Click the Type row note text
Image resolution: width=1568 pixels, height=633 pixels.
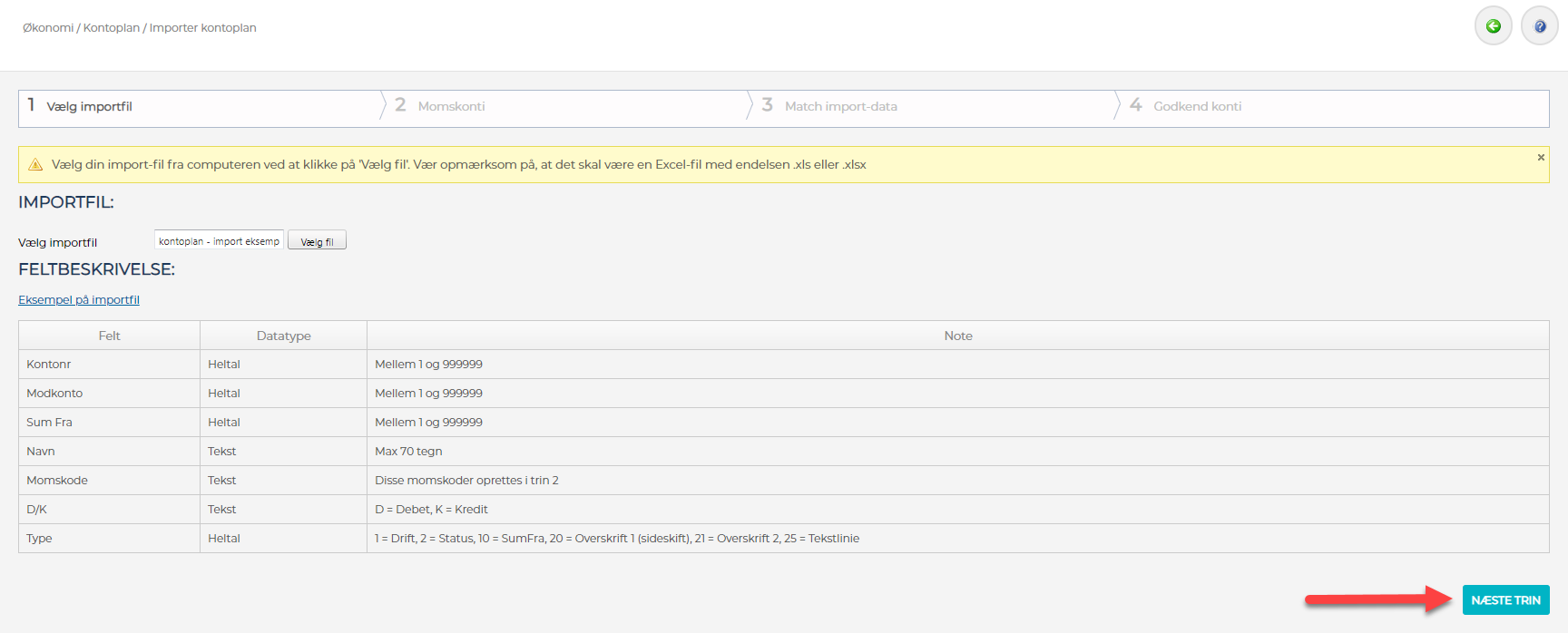click(617, 539)
